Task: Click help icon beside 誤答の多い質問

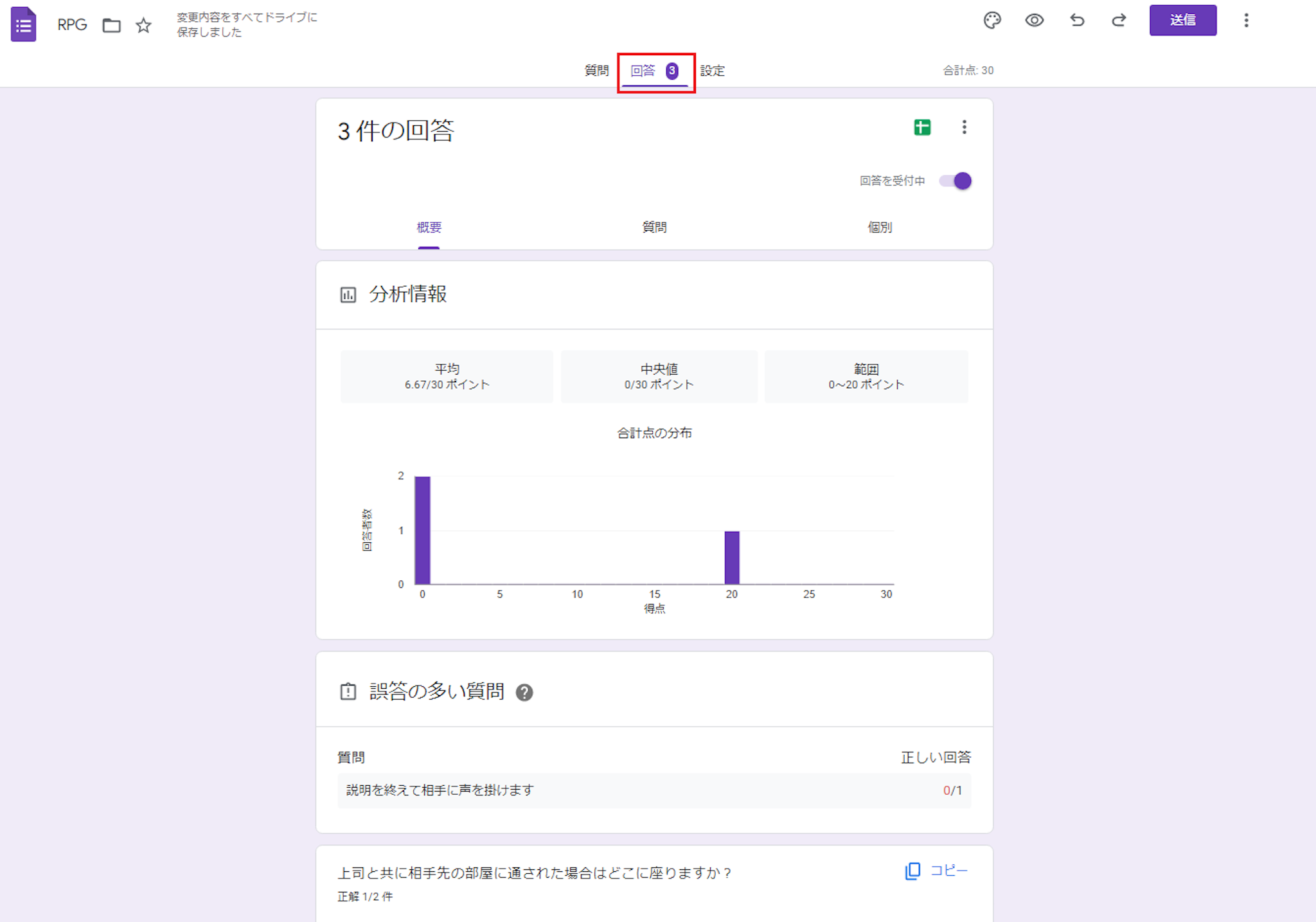Action: (524, 693)
